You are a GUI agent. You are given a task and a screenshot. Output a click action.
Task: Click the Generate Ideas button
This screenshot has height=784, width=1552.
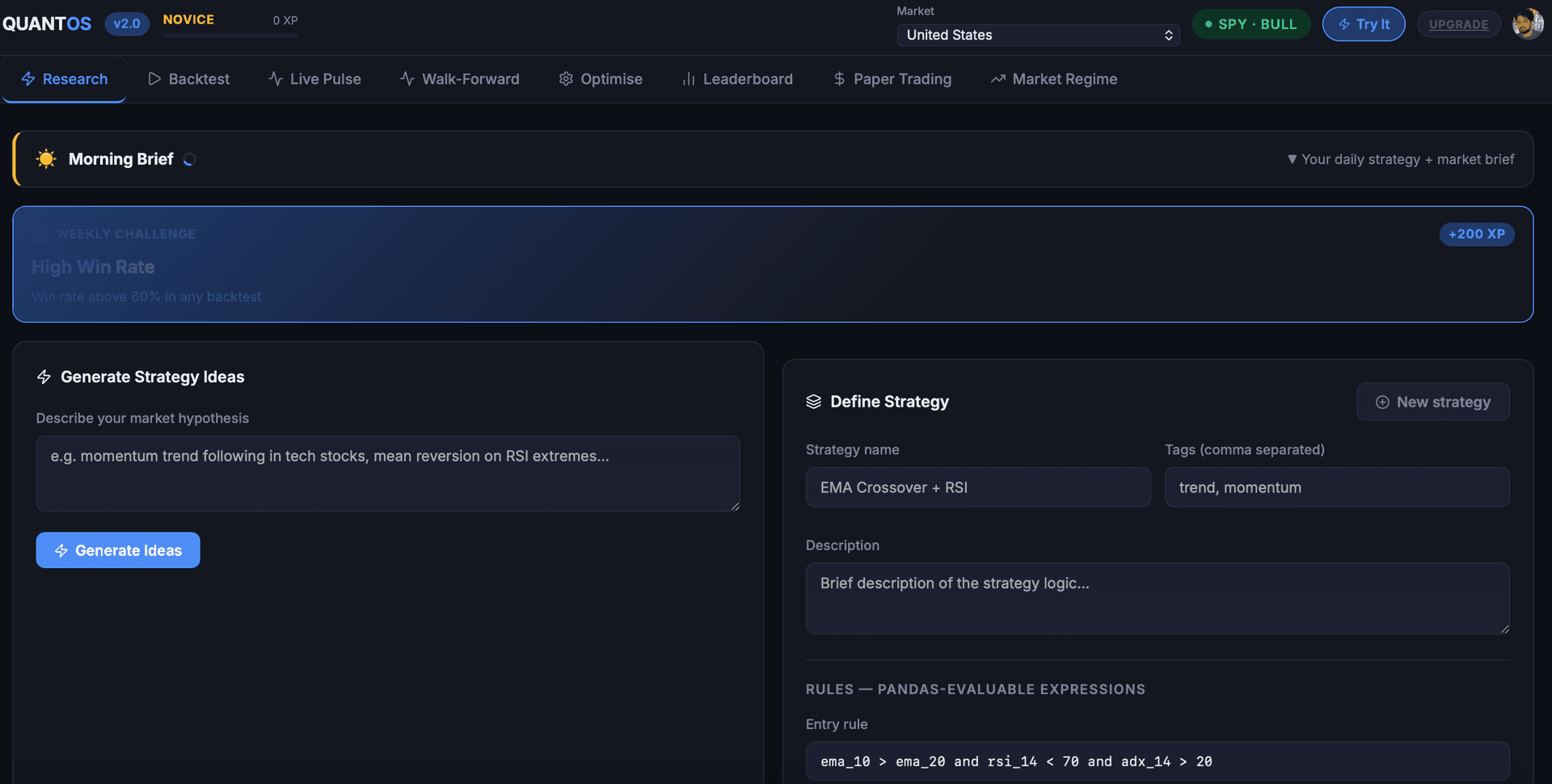coord(118,550)
